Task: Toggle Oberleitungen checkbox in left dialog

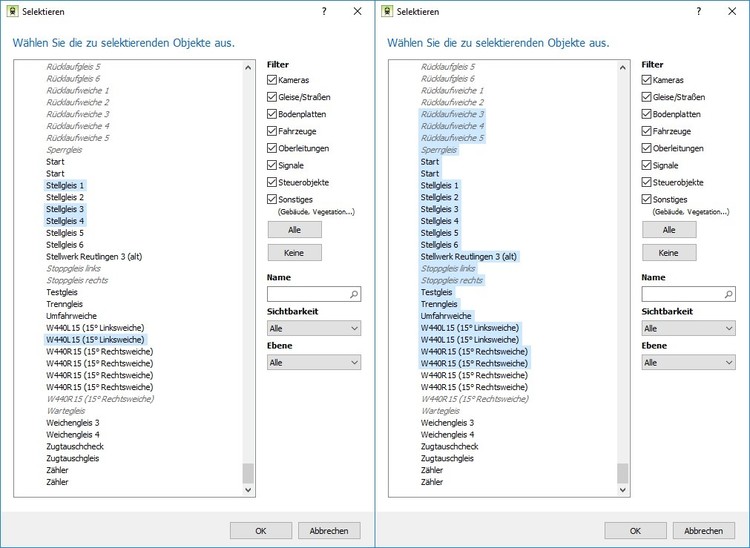Action: tap(272, 148)
